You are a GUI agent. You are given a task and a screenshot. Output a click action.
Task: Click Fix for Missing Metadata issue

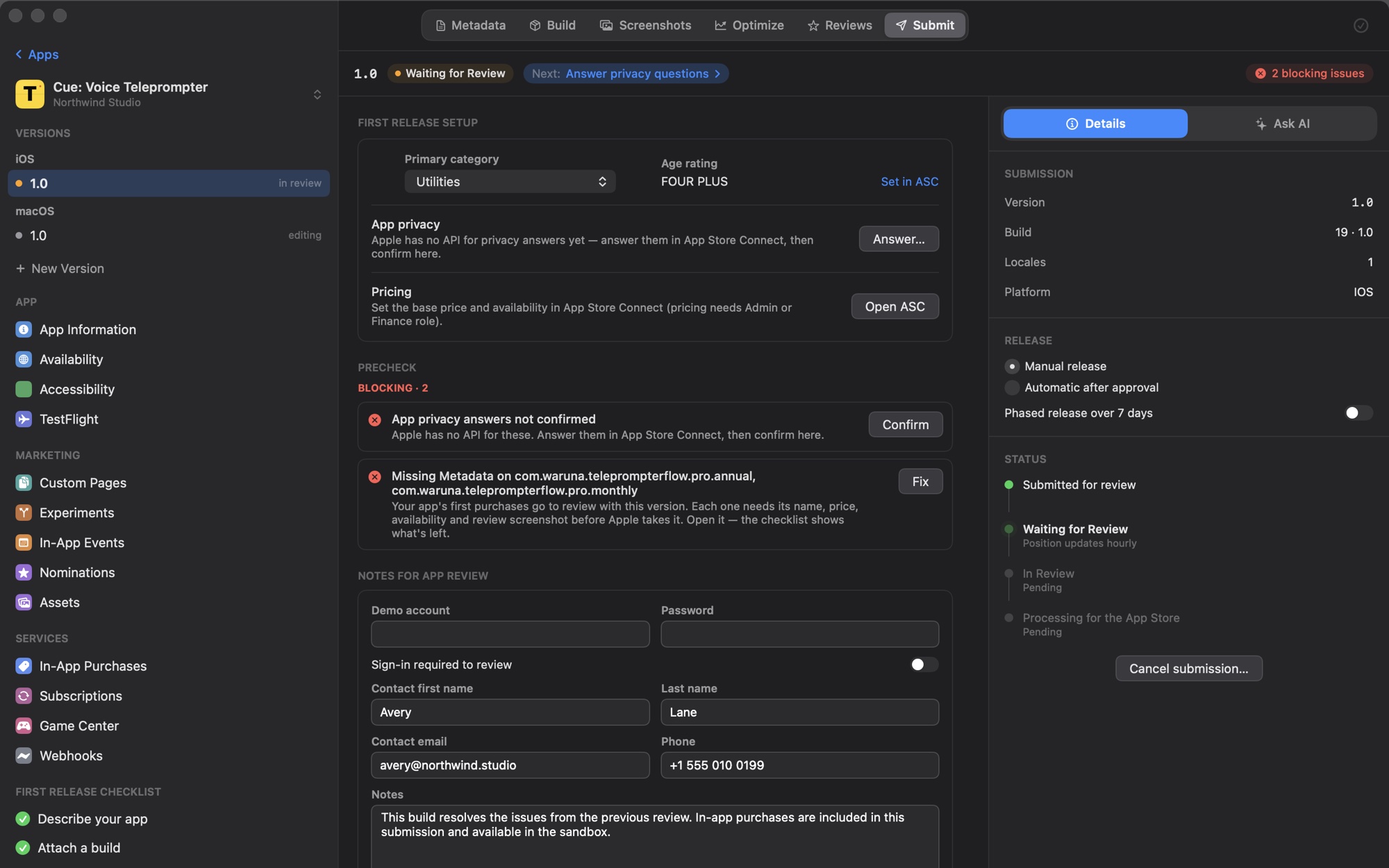[920, 481]
